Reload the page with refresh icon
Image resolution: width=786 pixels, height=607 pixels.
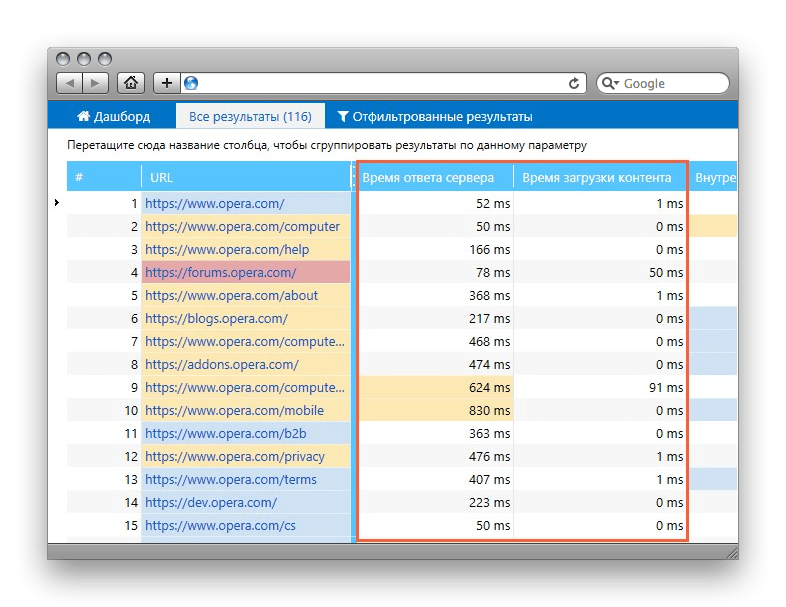pos(574,83)
